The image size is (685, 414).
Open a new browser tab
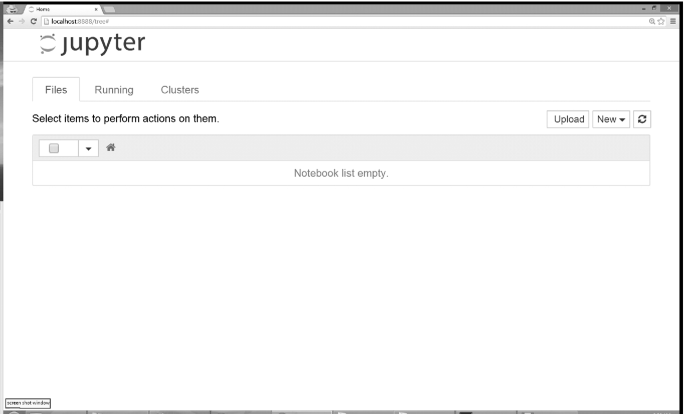coord(109,9)
